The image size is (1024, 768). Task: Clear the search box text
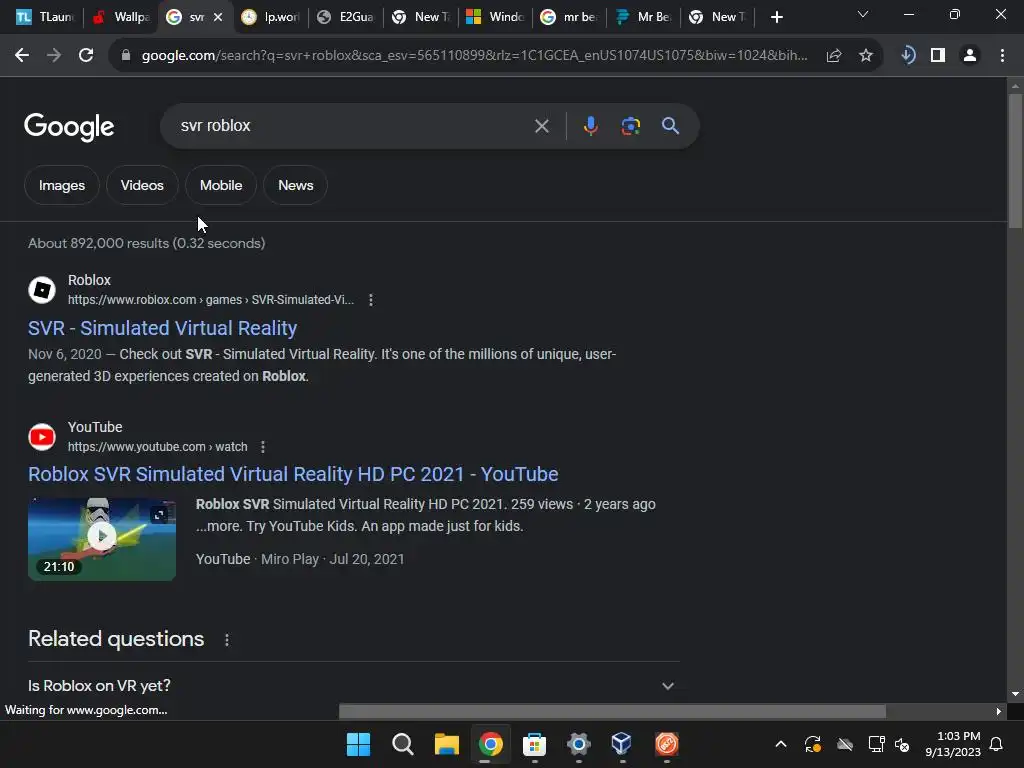pyautogui.click(x=541, y=126)
